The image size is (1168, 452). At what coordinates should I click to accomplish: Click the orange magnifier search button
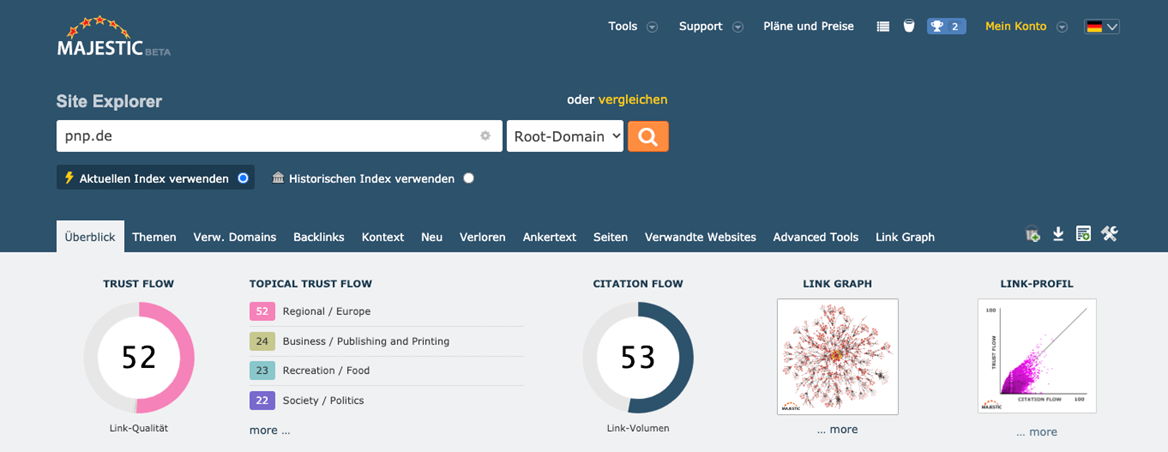click(648, 136)
